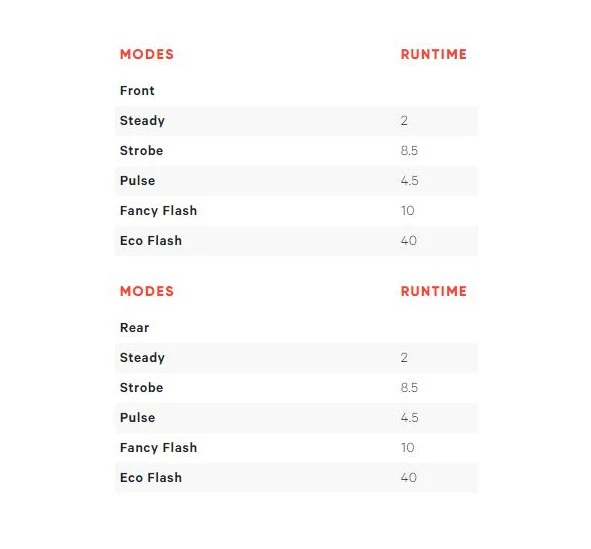The width and height of the screenshot is (591, 549).
Task: Select Fancy Flash in the Rear table
Action: [158, 448]
